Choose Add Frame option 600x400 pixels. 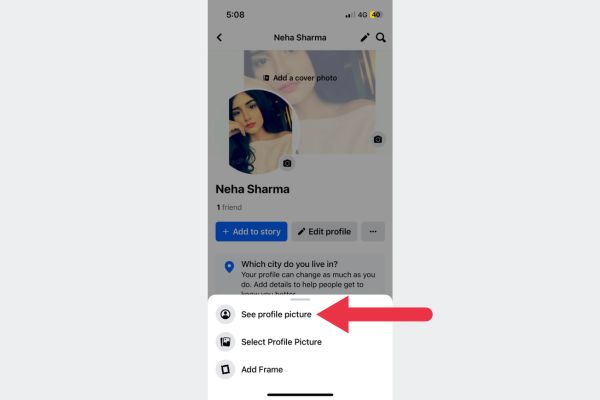coord(262,369)
